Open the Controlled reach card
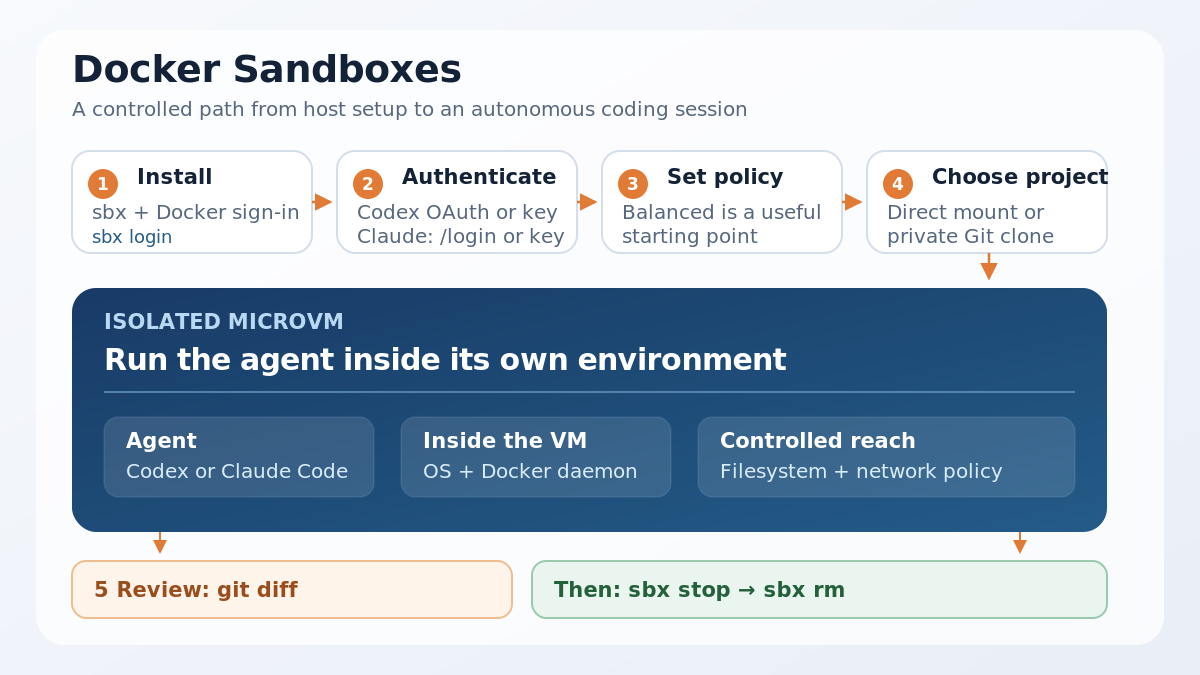 886,457
